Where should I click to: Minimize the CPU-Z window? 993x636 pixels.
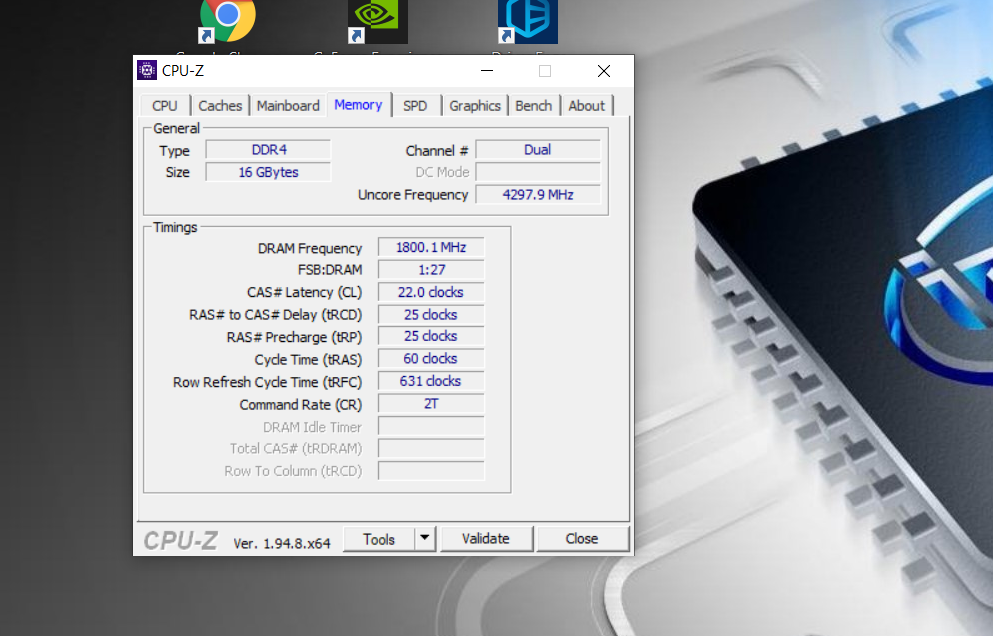click(x=487, y=70)
